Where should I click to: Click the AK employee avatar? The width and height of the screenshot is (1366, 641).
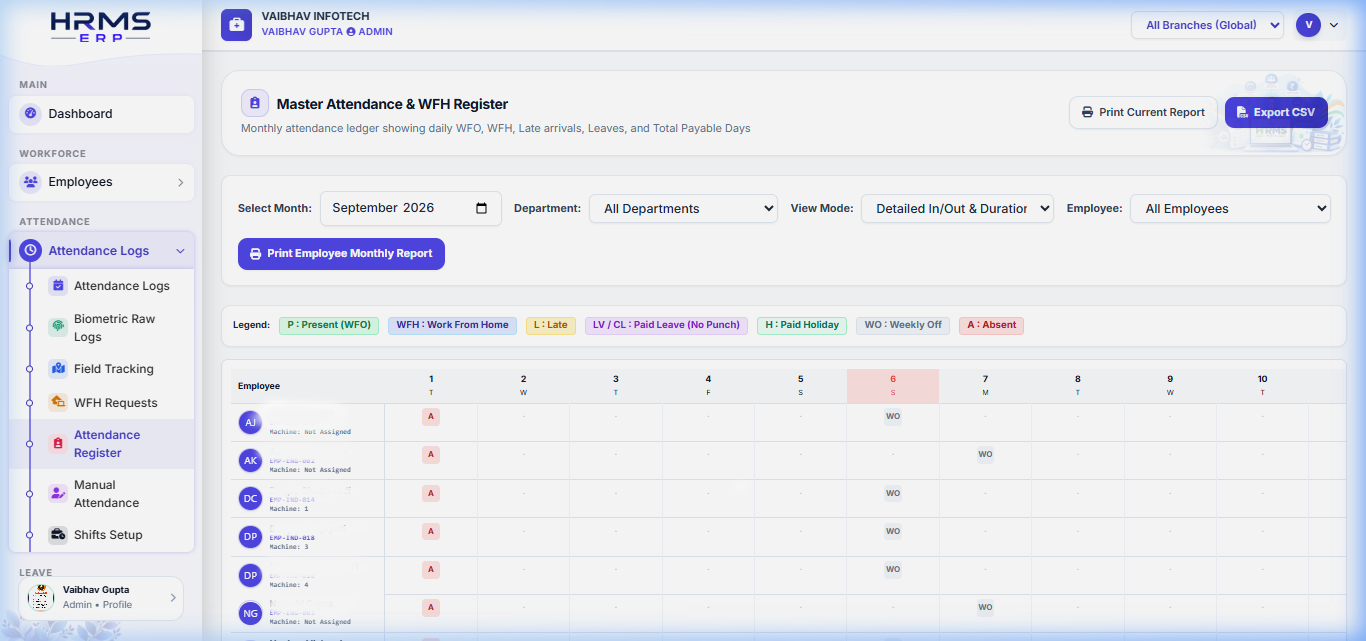click(x=250, y=461)
